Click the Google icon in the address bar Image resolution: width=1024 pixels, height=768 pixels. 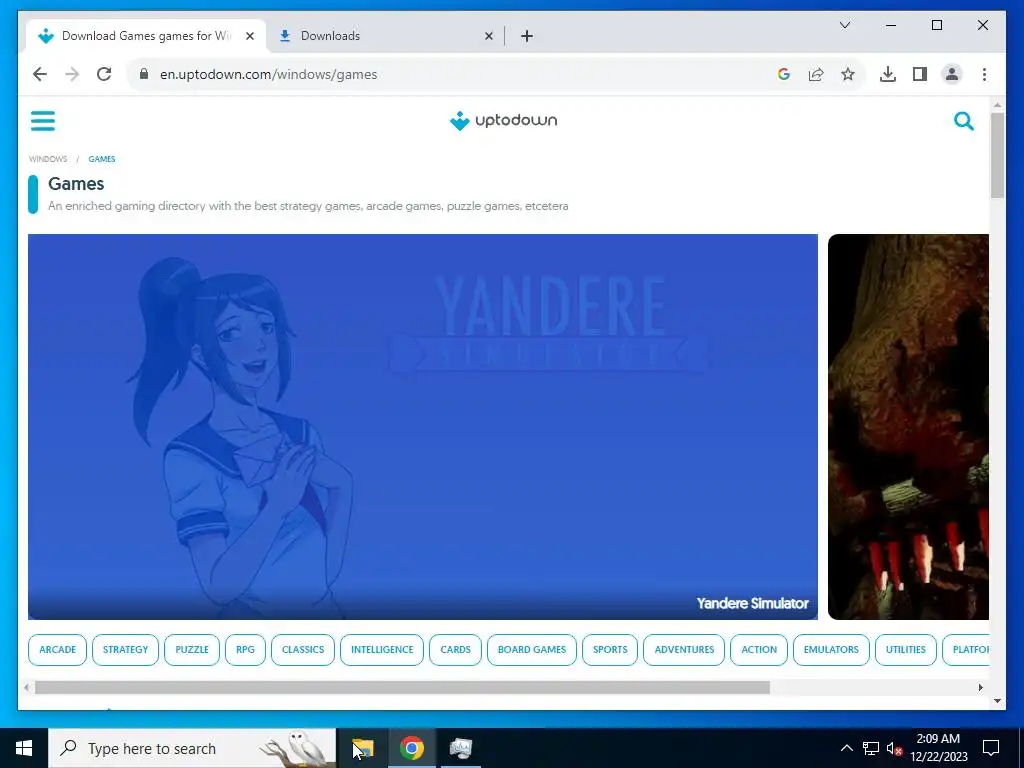[x=784, y=74]
